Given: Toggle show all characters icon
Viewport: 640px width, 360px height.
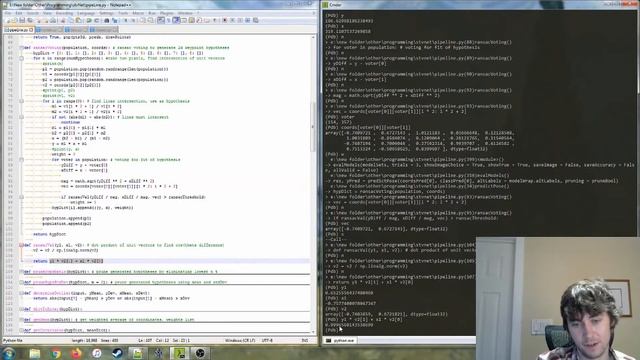Looking at the screenshot, I should click(169, 20).
